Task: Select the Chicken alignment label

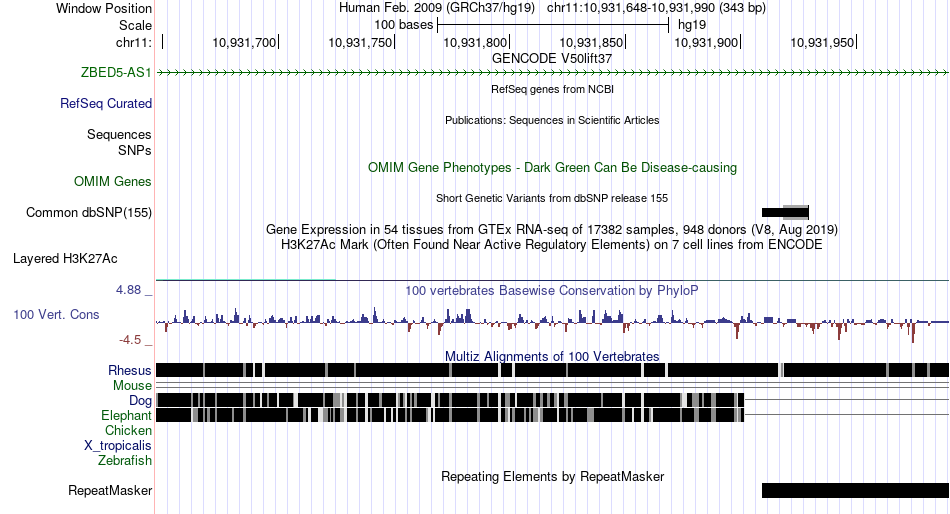Action: click(128, 430)
